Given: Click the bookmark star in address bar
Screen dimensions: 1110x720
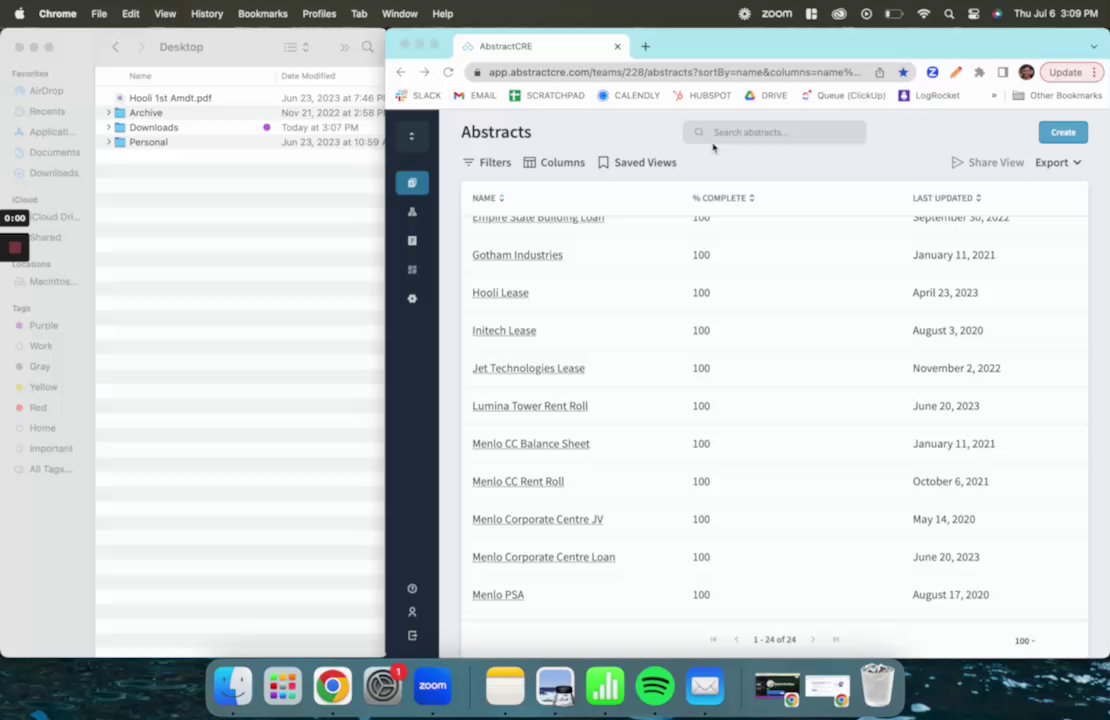Looking at the screenshot, I should 903,72.
